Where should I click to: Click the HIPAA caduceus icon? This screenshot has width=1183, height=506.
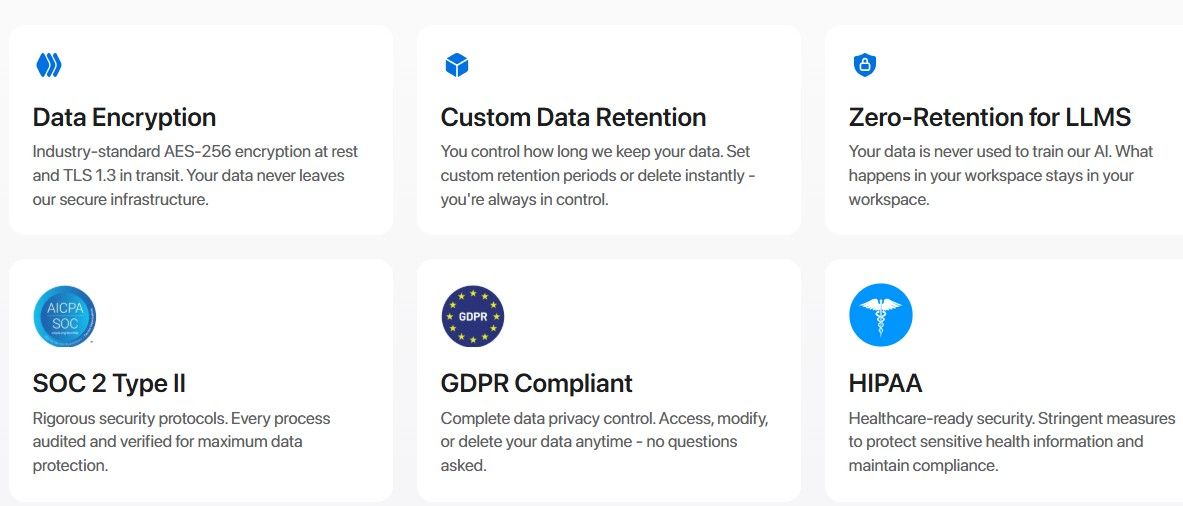click(x=881, y=316)
